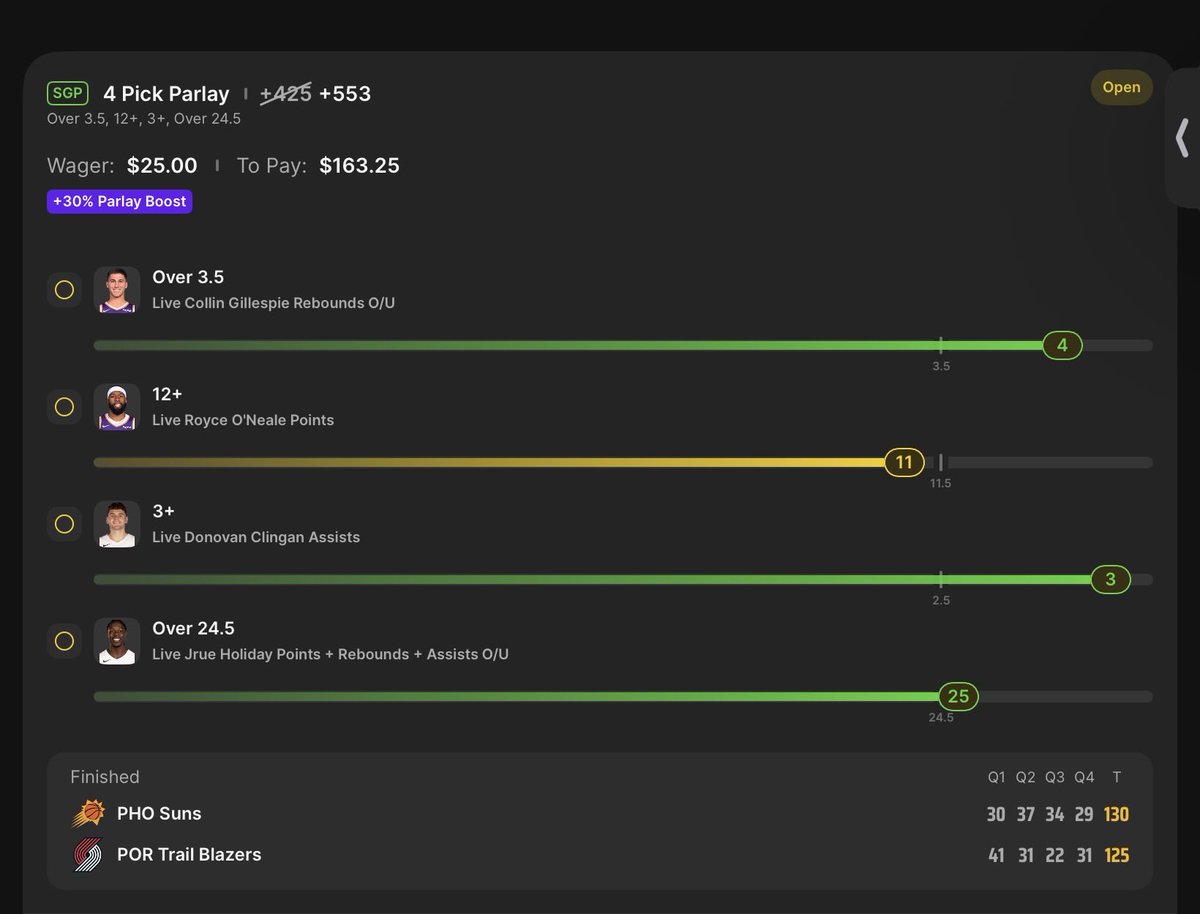The height and width of the screenshot is (914, 1200).
Task: Click the Q4 column header
Action: (1084, 777)
